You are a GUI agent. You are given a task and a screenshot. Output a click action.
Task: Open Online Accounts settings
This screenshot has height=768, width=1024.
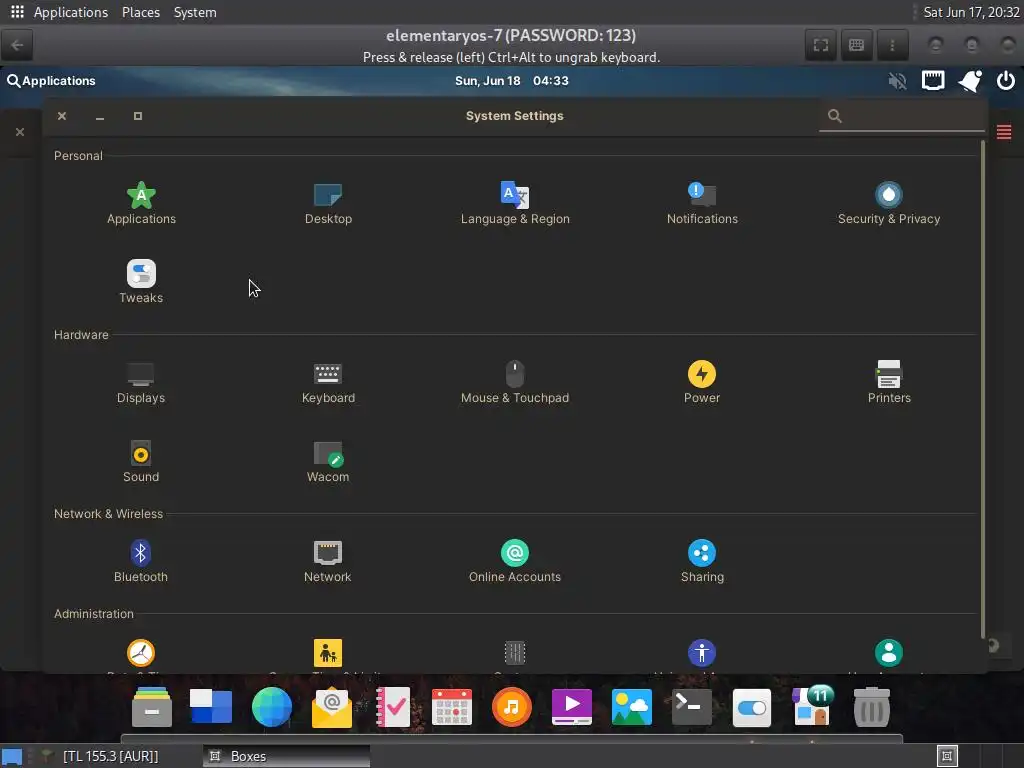click(x=515, y=553)
